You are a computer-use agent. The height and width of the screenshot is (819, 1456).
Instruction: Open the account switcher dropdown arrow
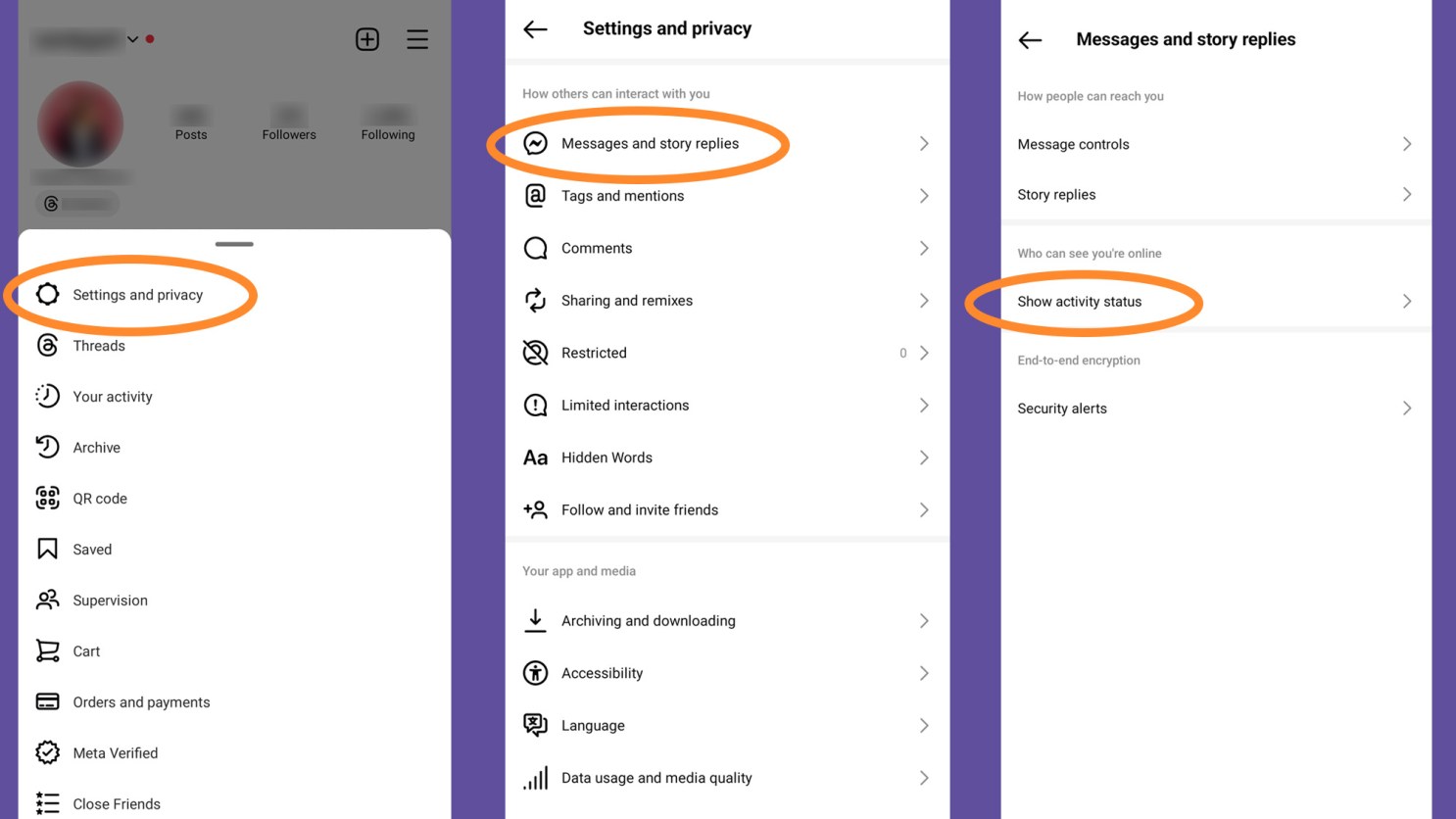(133, 39)
